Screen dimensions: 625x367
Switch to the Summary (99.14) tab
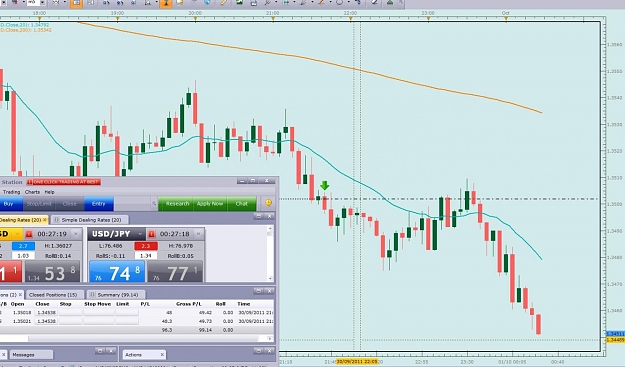[116, 295]
